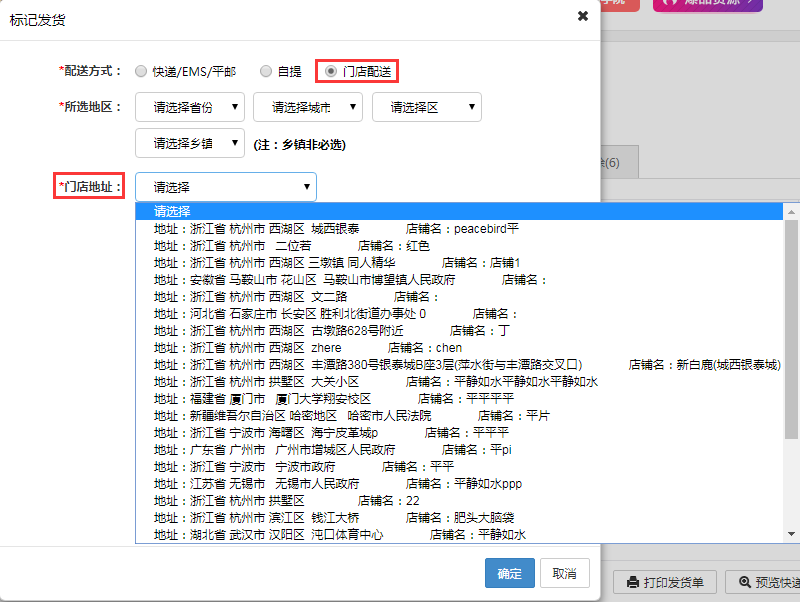Select the 门店配送 radio button

point(331,71)
